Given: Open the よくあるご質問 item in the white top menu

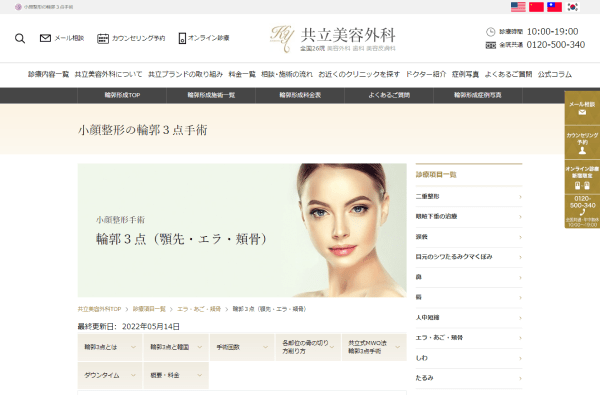Looking at the screenshot, I should [508, 74].
